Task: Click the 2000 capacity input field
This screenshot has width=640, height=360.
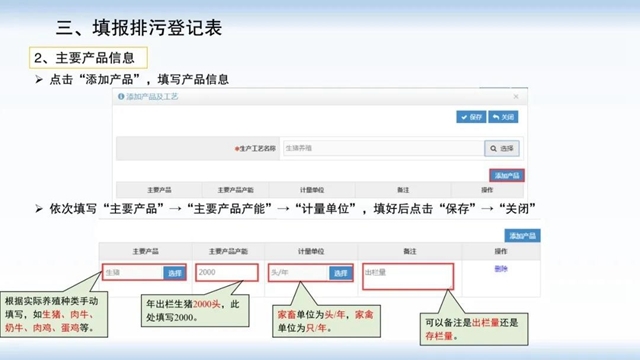Action: tap(227, 272)
